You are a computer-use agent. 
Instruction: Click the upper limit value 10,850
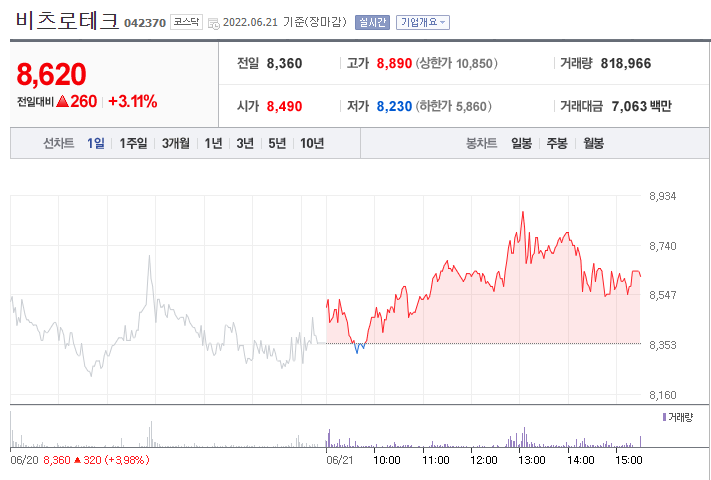pyautogui.click(x=474, y=63)
